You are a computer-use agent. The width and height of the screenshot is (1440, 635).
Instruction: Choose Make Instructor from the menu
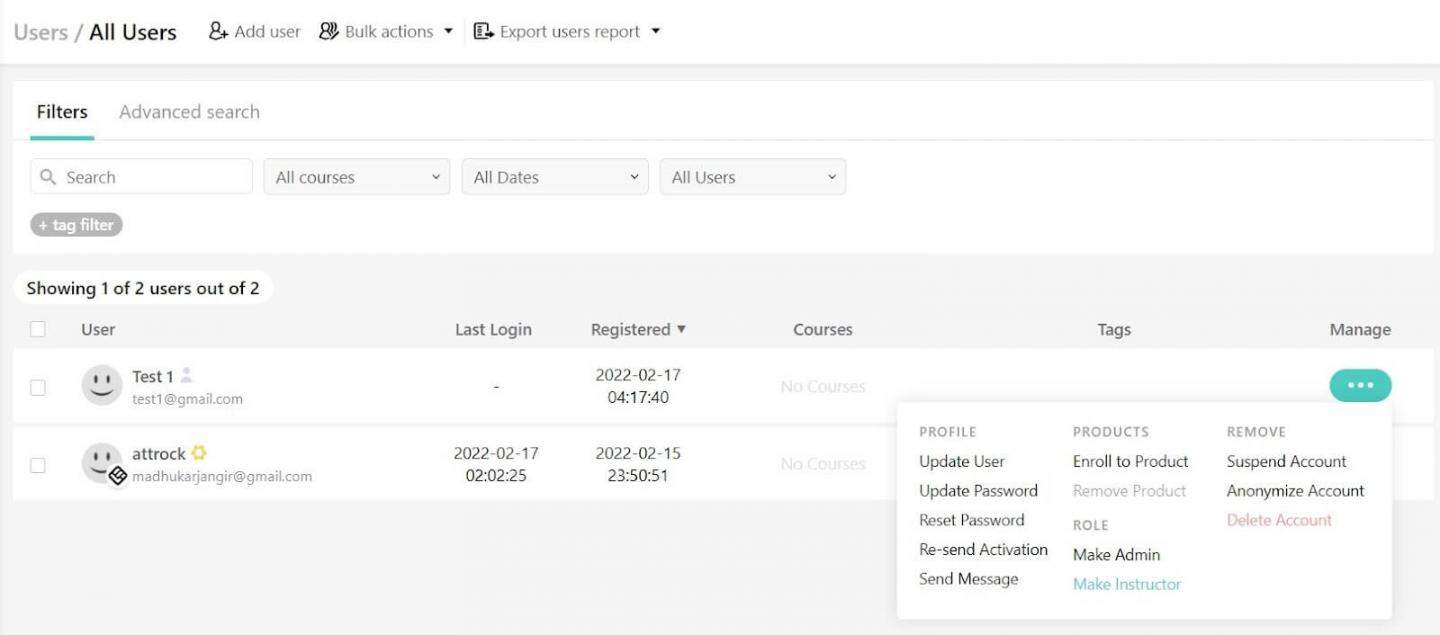[1127, 584]
